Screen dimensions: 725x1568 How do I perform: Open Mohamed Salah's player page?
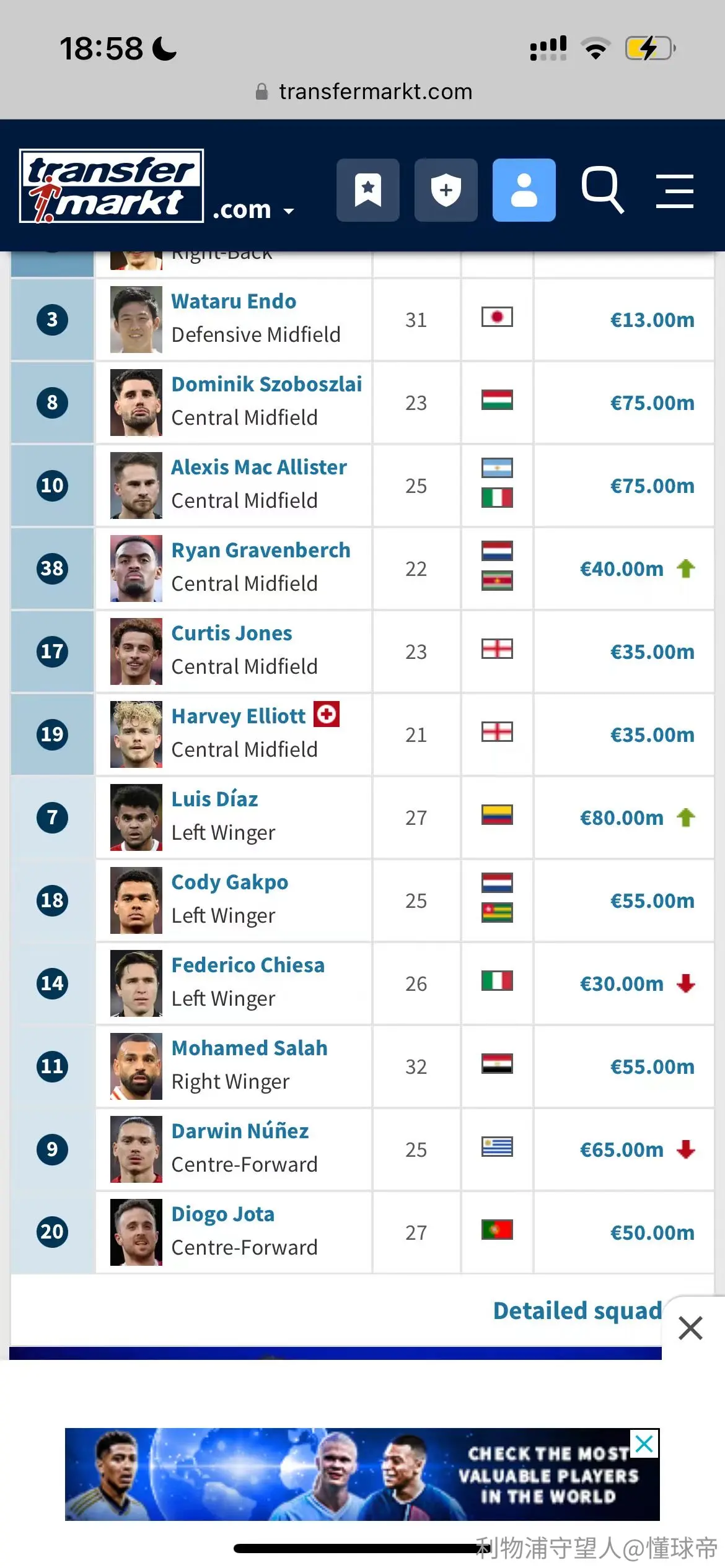250,1048
